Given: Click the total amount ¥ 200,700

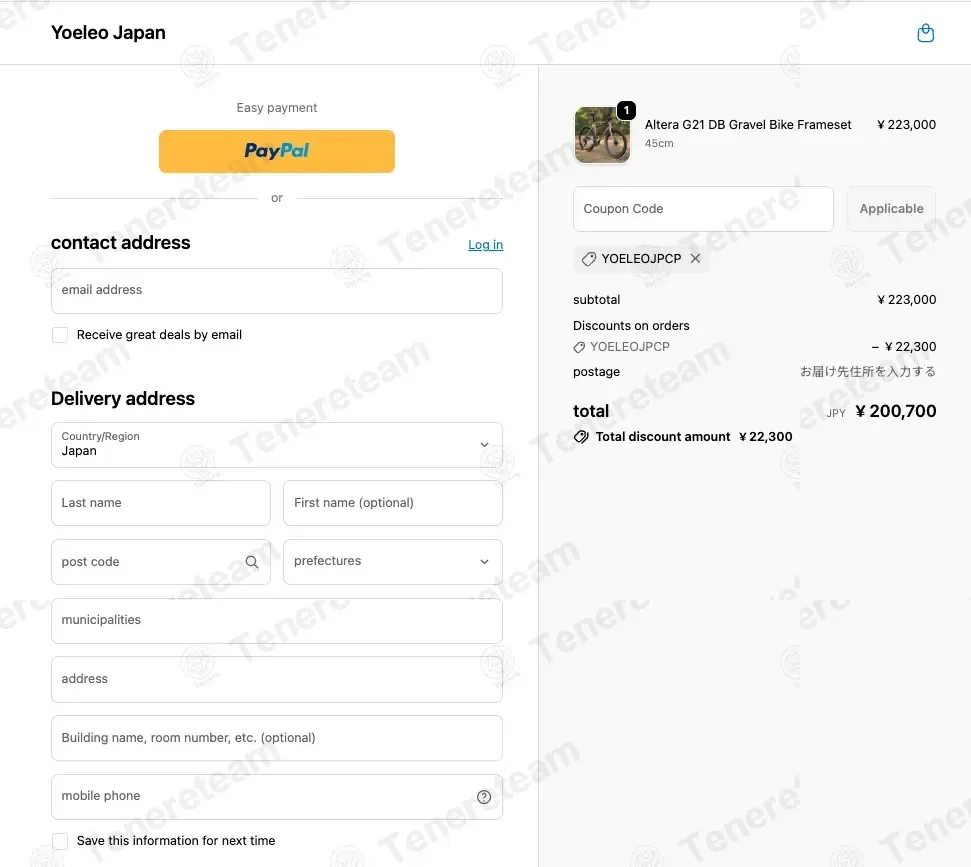Looking at the screenshot, I should (895, 411).
